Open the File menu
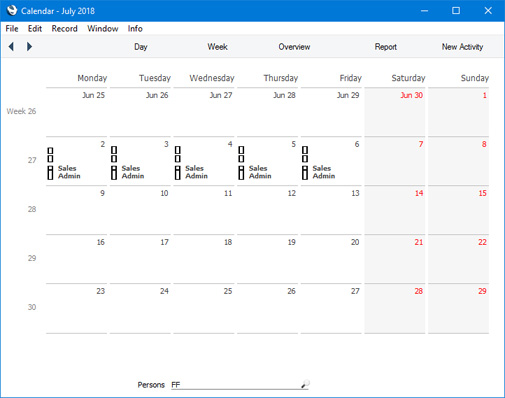505x398 pixels. click(x=12, y=29)
